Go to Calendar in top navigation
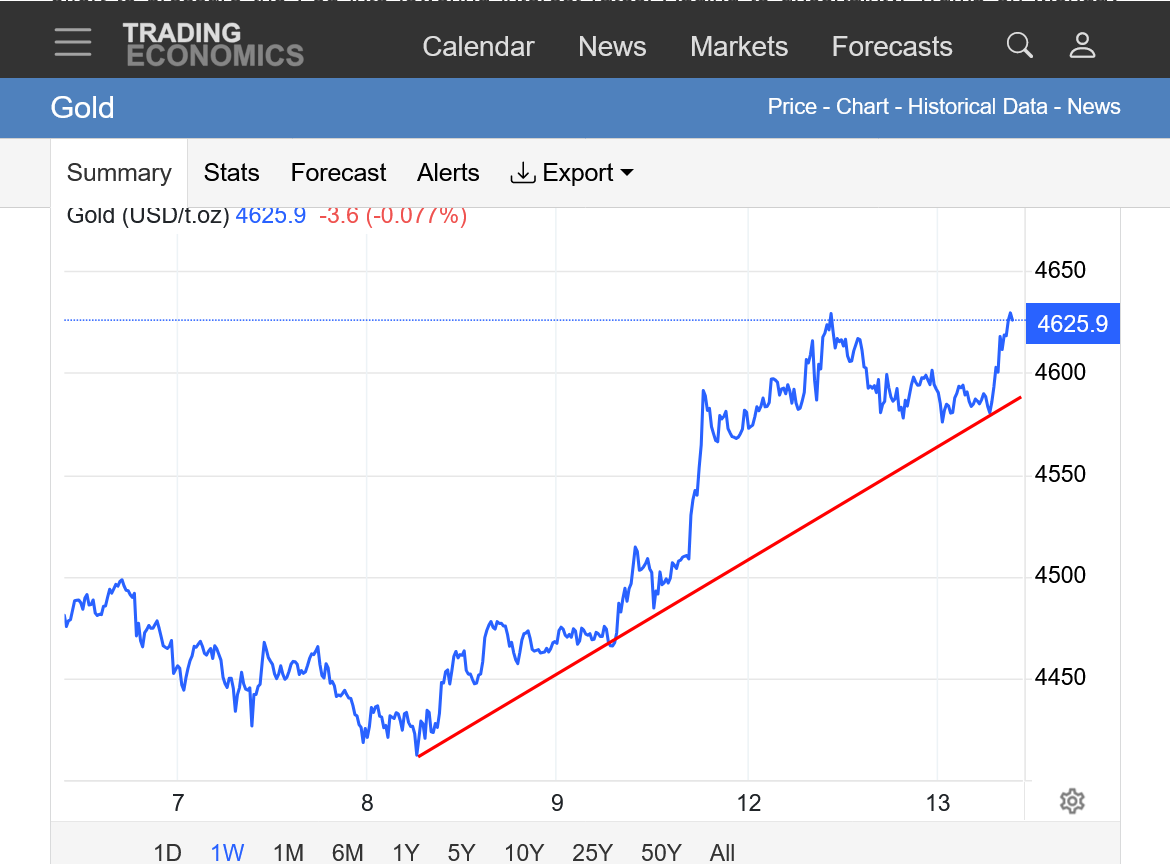Screen dimensions: 1170x864 (x=478, y=47)
